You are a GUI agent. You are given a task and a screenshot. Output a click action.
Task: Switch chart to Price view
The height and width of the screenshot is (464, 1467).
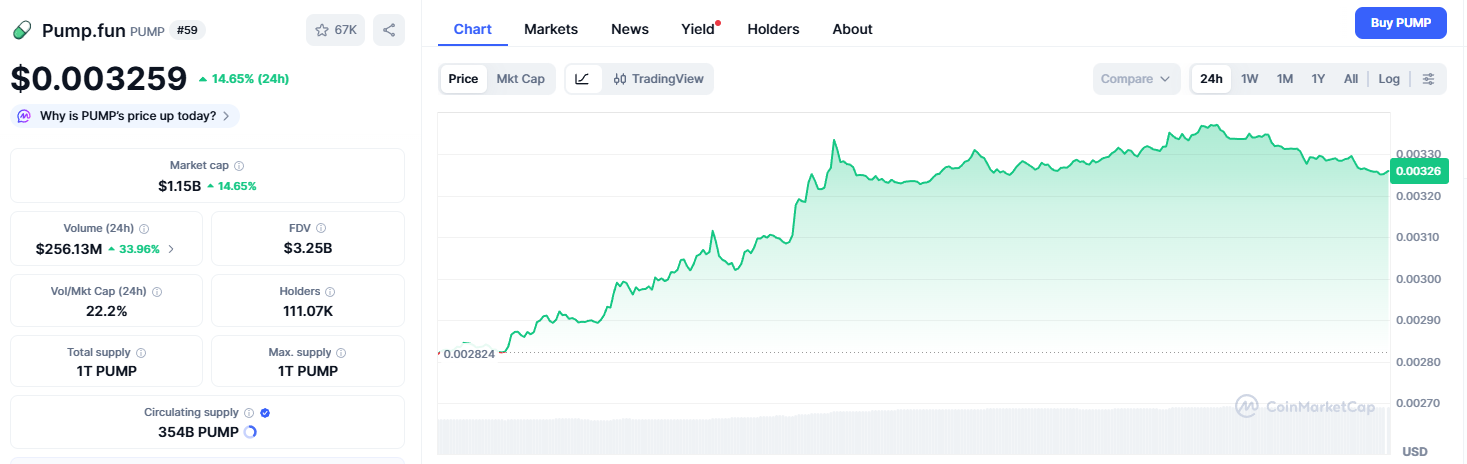[463, 79]
